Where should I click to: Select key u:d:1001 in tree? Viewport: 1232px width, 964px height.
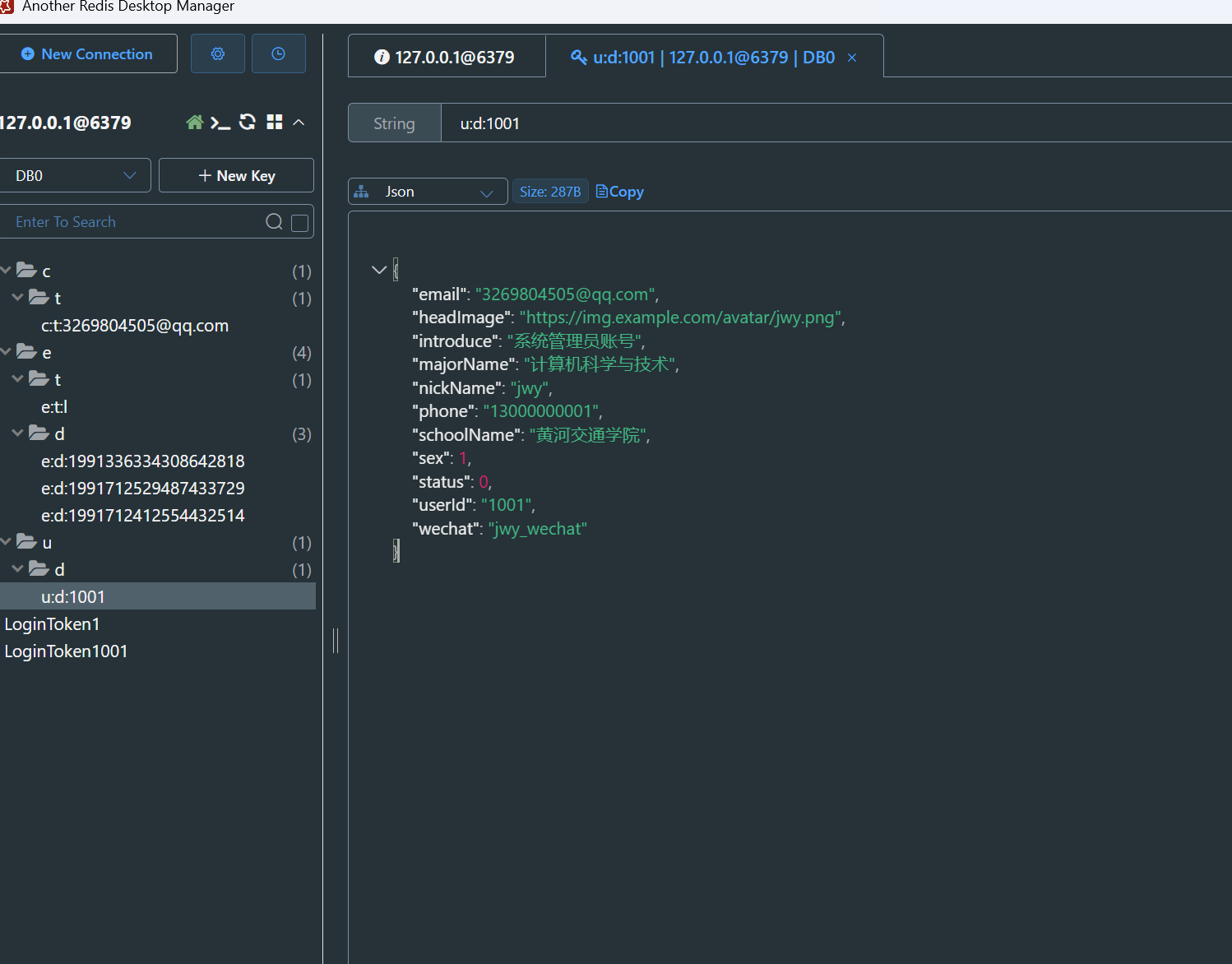[156, 596]
